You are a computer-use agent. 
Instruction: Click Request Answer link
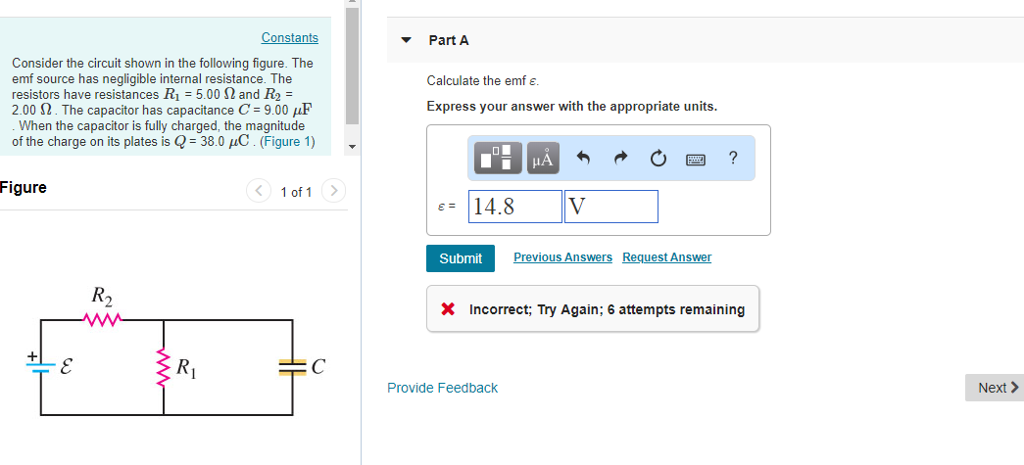[667, 257]
